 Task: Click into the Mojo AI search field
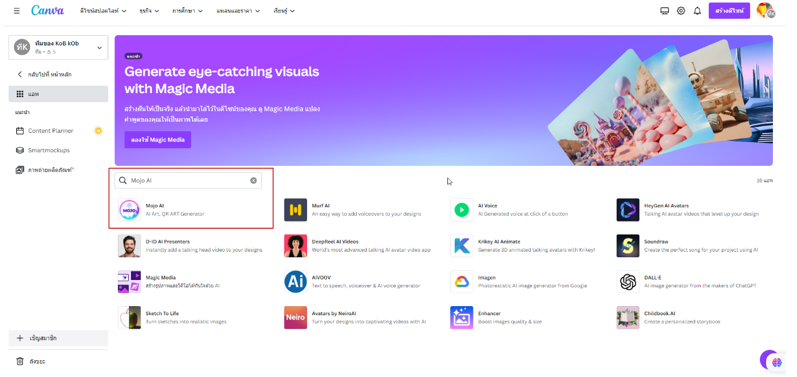(x=188, y=180)
